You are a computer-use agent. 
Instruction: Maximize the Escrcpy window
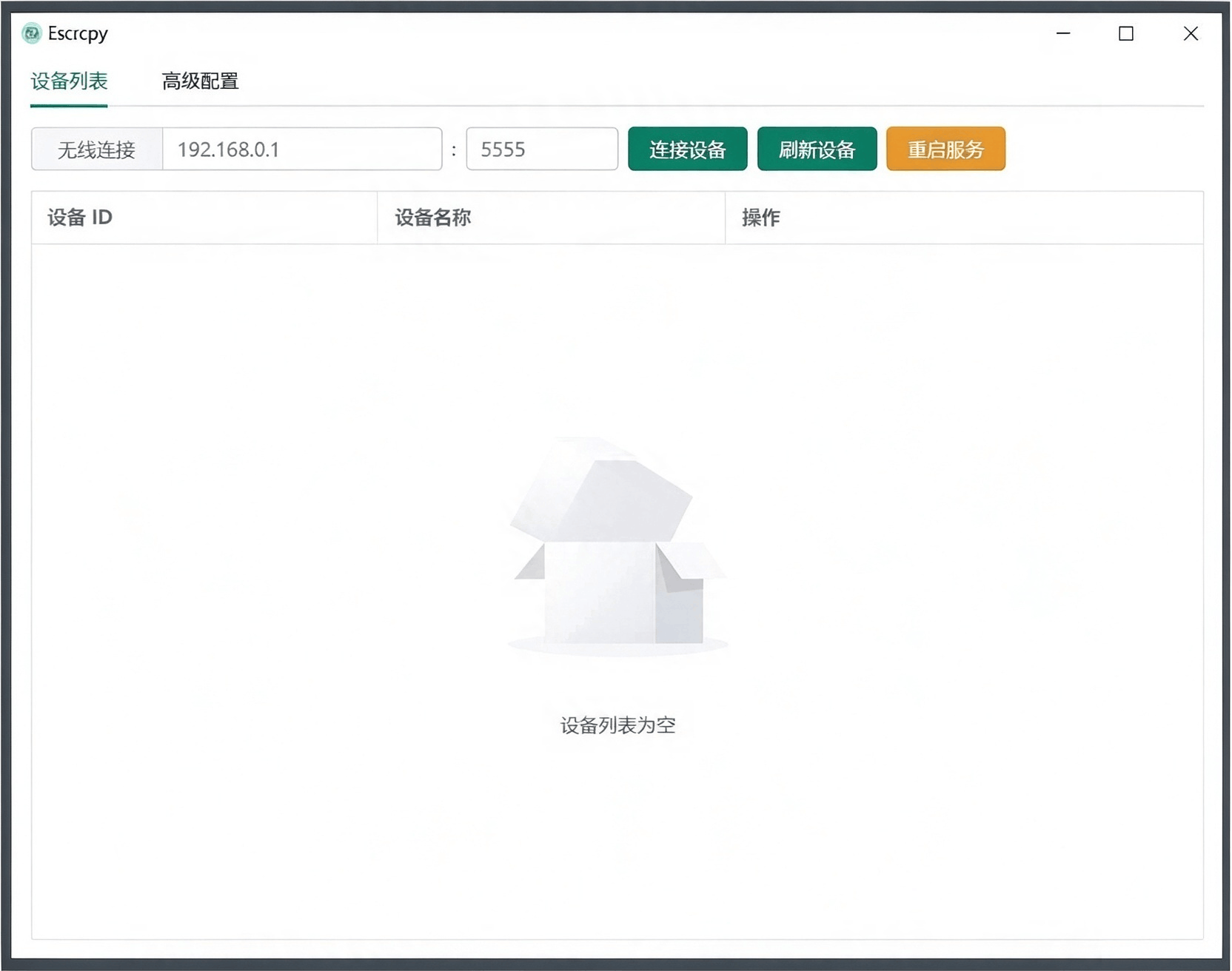[1126, 33]
